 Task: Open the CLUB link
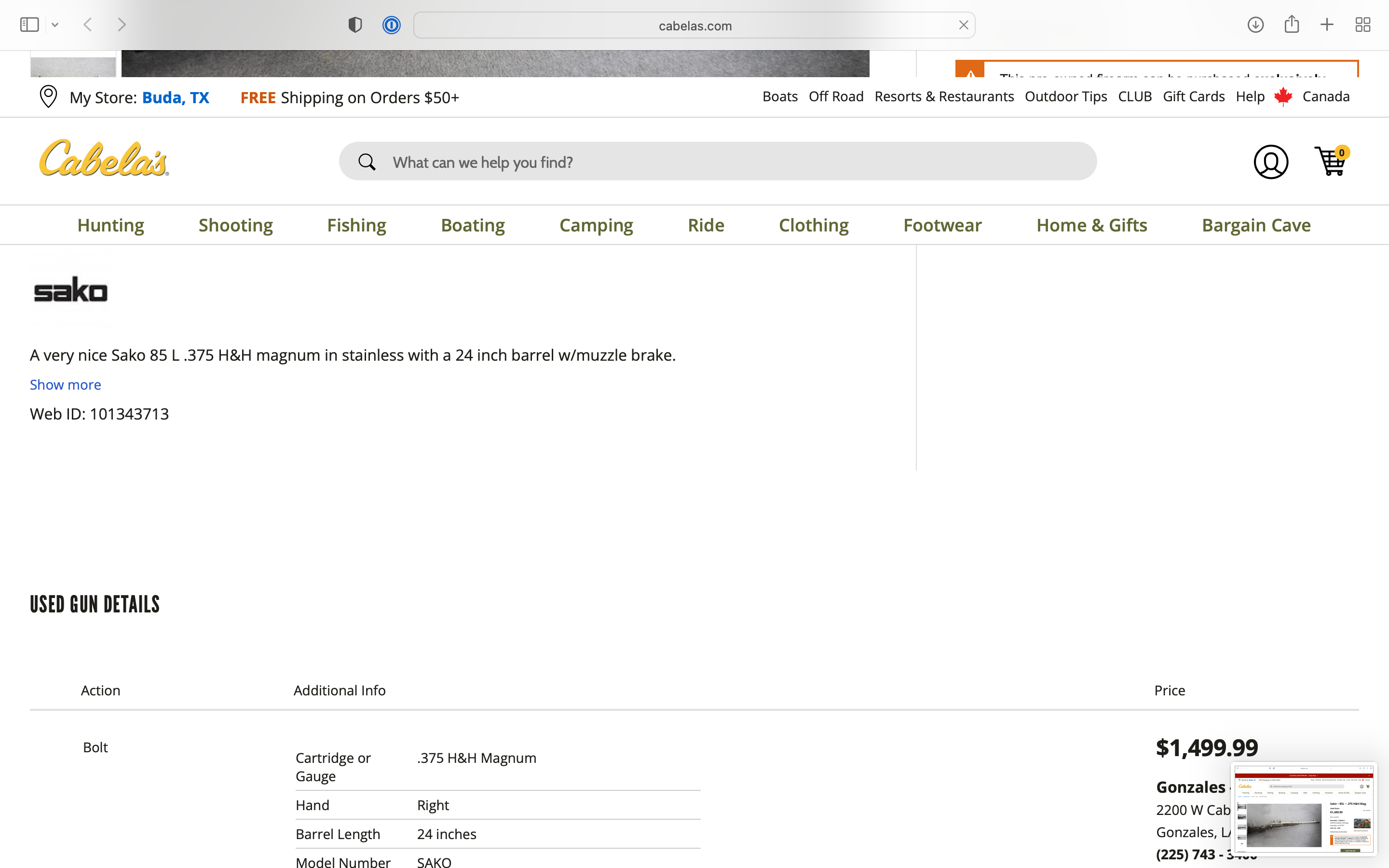(1135, 96)
